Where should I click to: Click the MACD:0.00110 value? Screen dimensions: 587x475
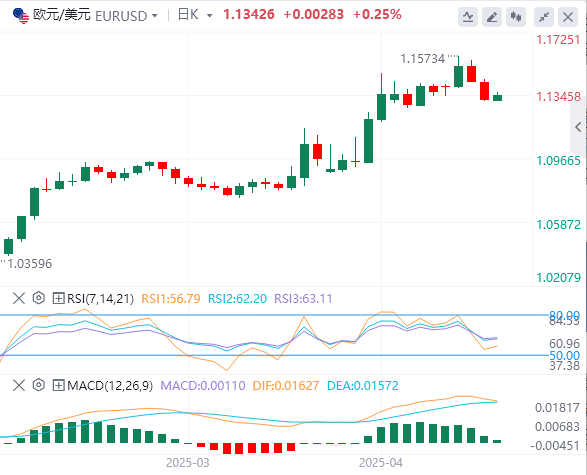coord(203,386)
